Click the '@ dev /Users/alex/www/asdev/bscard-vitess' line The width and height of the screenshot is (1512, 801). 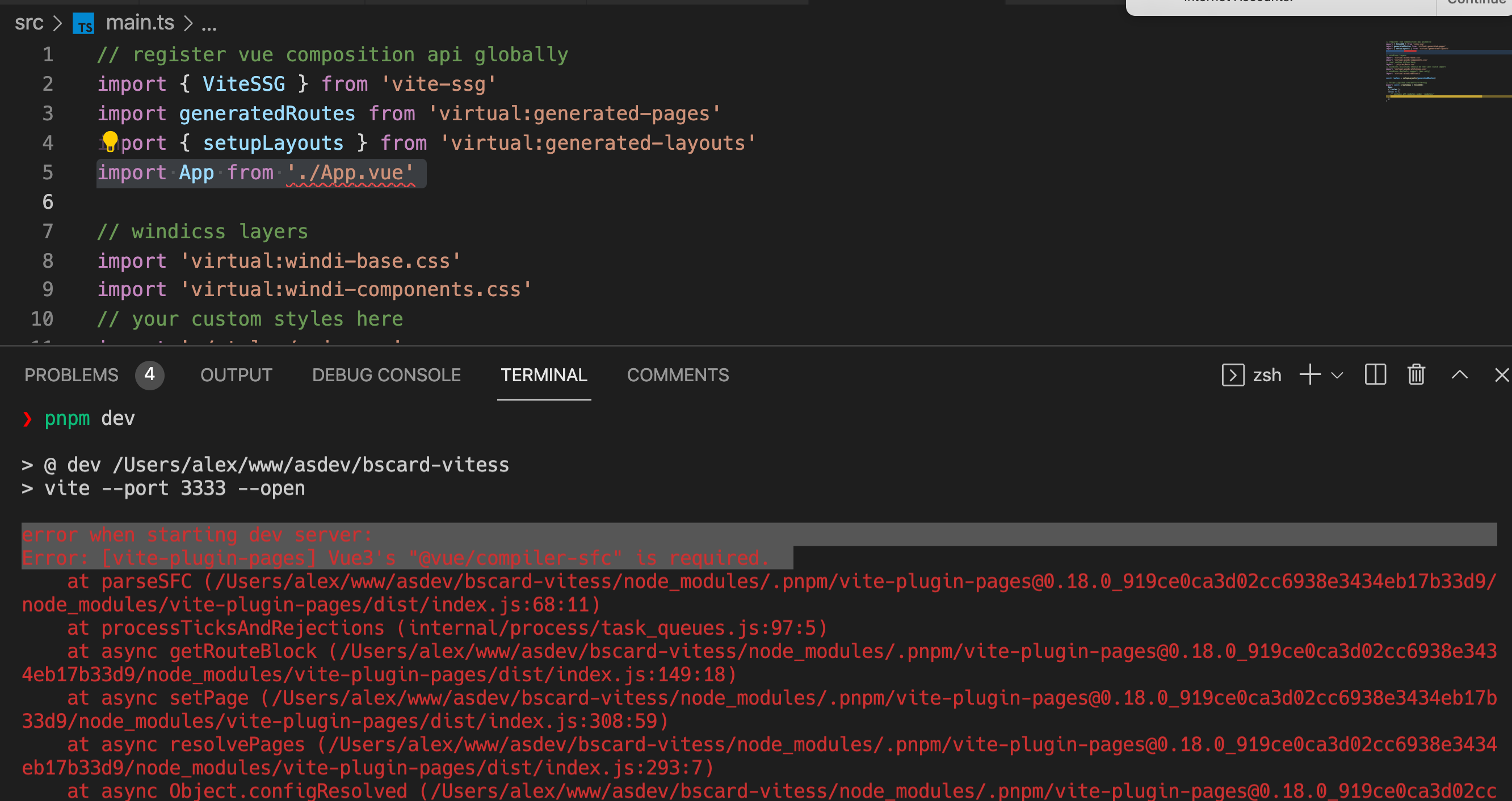[276, 465]
